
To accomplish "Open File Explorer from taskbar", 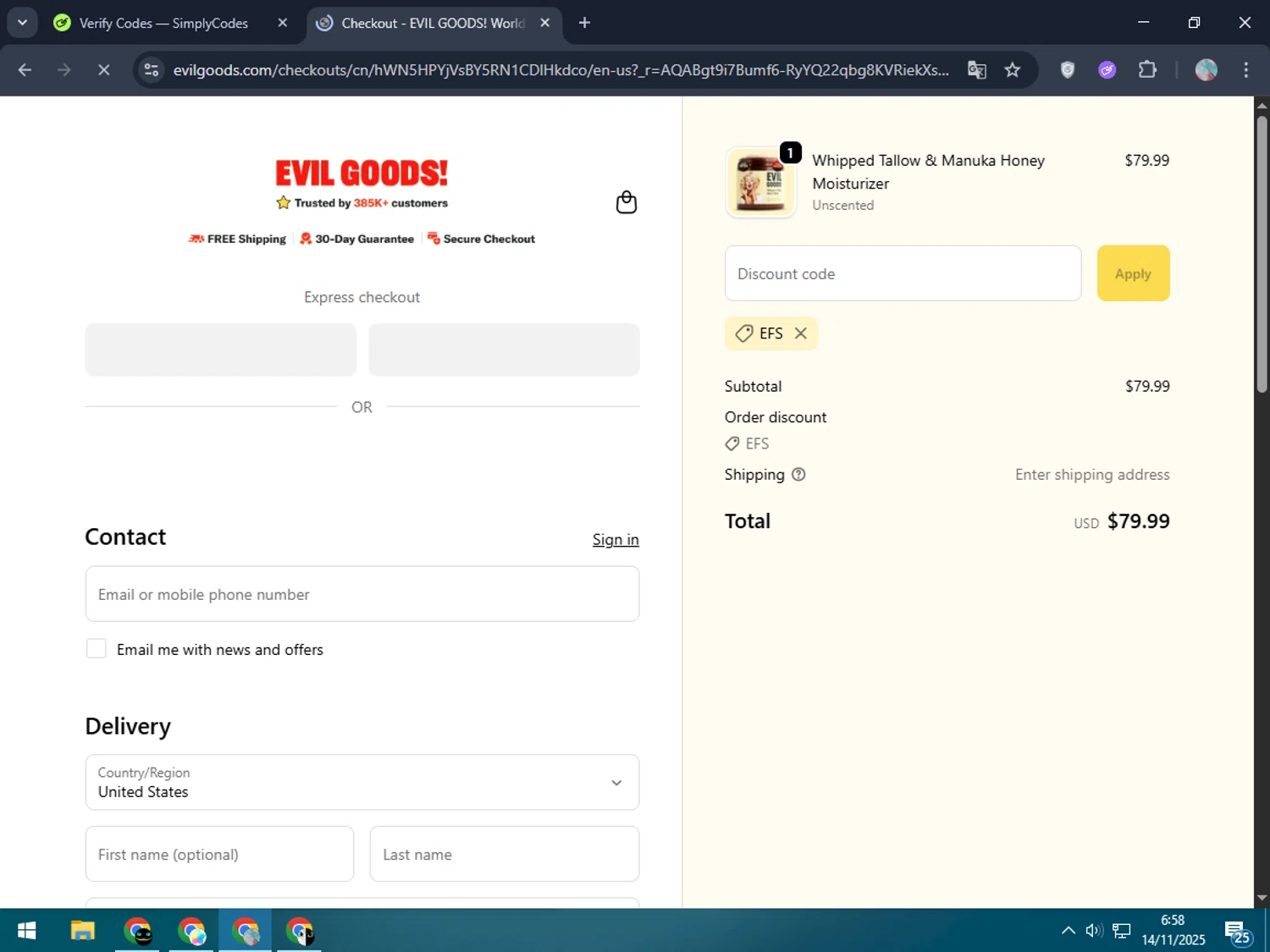I will pyautogui.click(x=82, y=931).
